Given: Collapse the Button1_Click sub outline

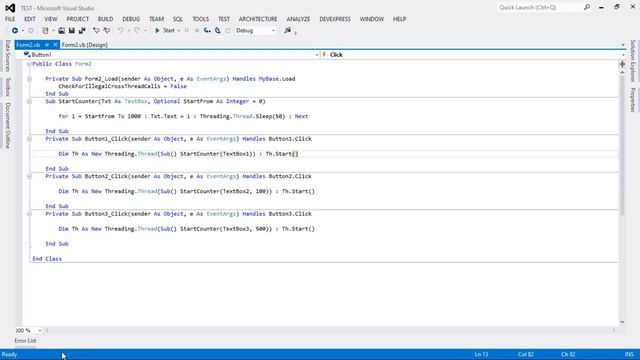Looking at the screenshot, I should (x=29, y=139).
